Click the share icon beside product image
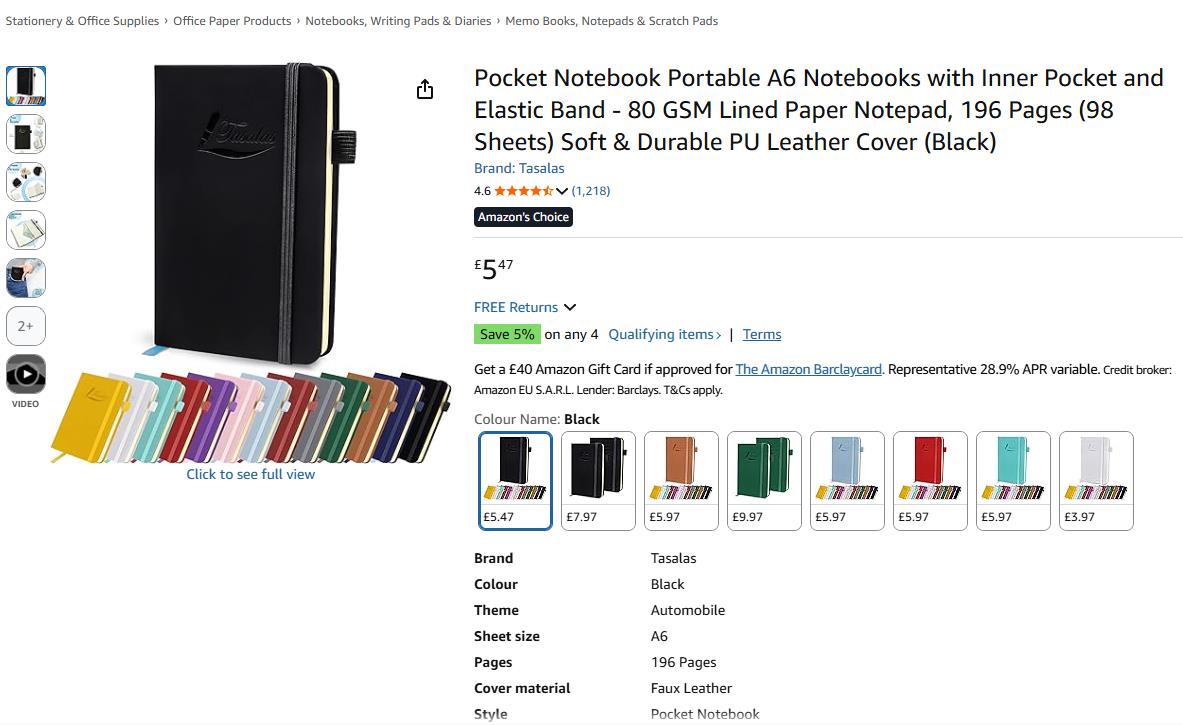The image size is (1183, 725). 425,90
